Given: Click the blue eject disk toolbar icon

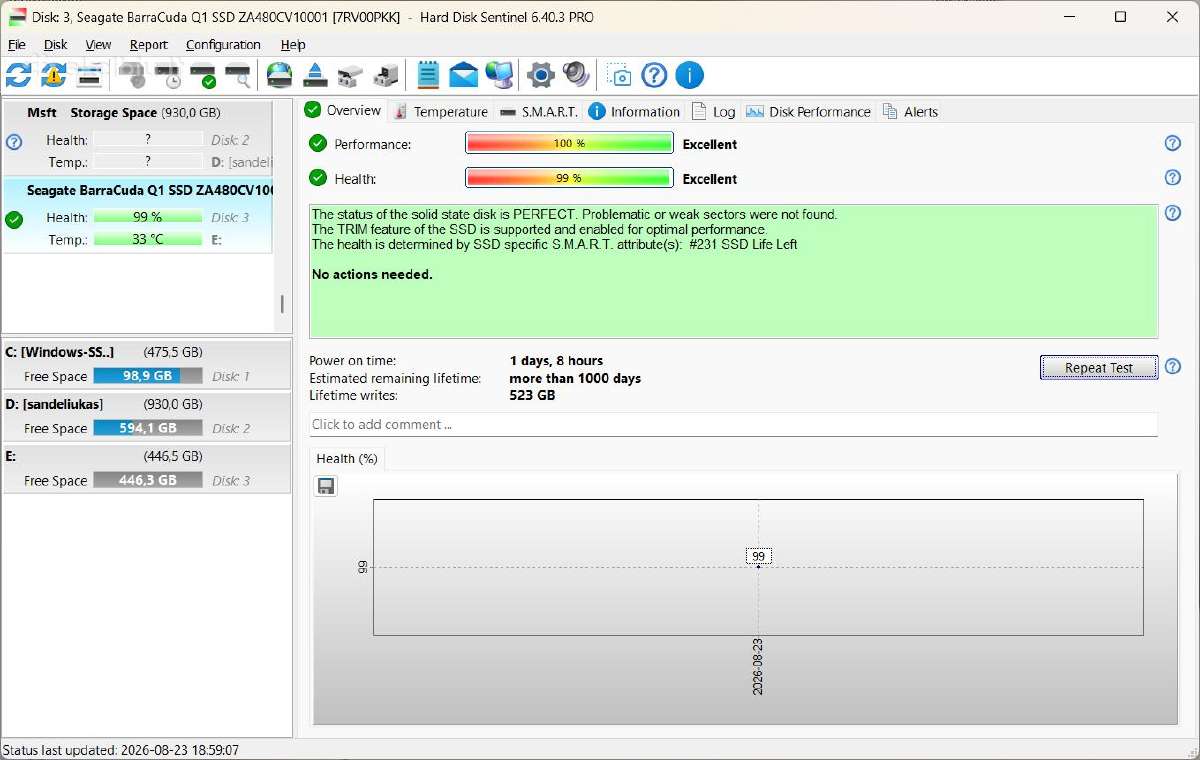Looking at the screenshot, I should click(x=315, y=75).
